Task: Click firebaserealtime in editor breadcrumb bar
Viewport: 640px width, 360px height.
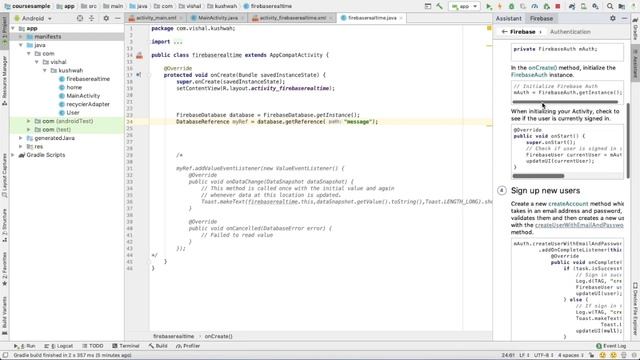Action: 174,336
